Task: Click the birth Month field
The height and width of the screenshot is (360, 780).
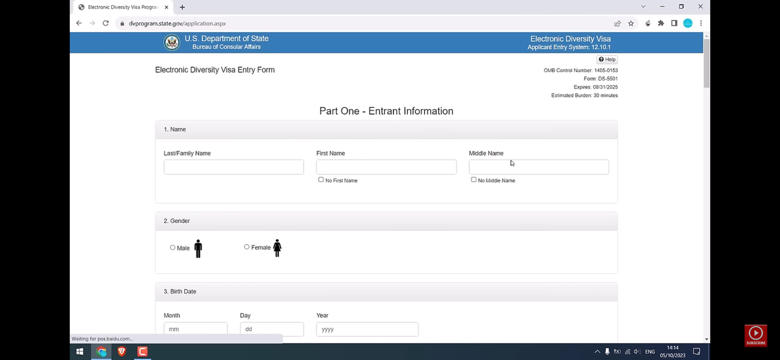Action: point(195,329)
